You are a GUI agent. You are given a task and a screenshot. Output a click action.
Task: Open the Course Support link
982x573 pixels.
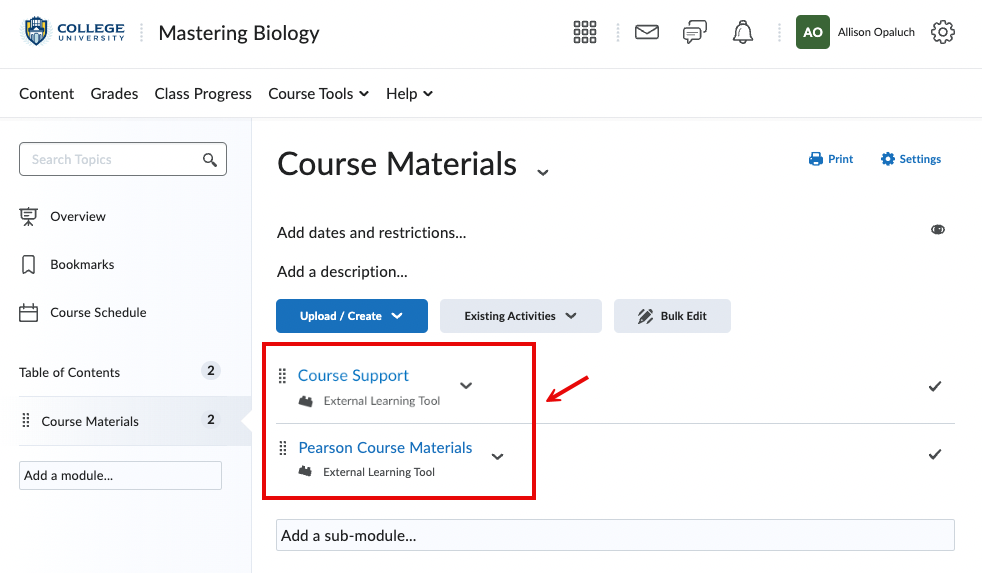[x=353, y=375]
